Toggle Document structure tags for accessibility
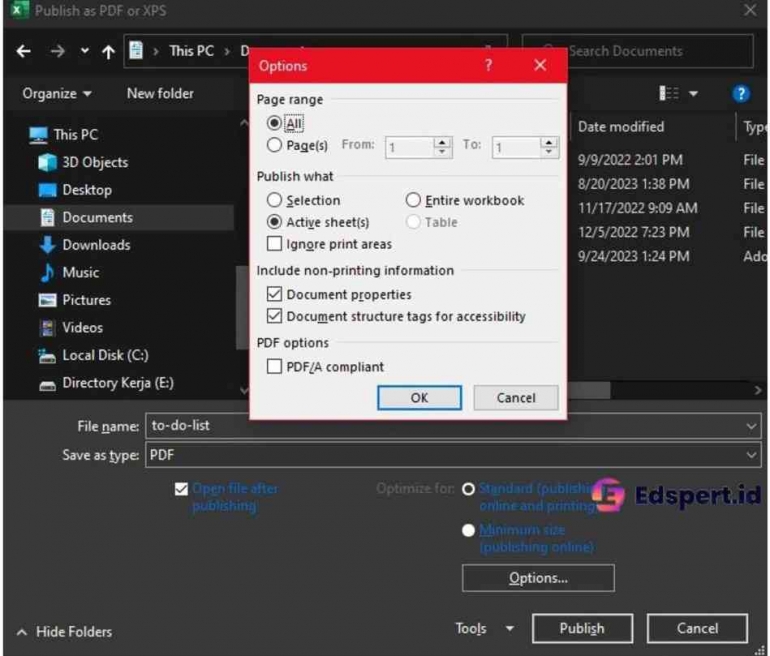770x656 pixels. click(274, 316)
